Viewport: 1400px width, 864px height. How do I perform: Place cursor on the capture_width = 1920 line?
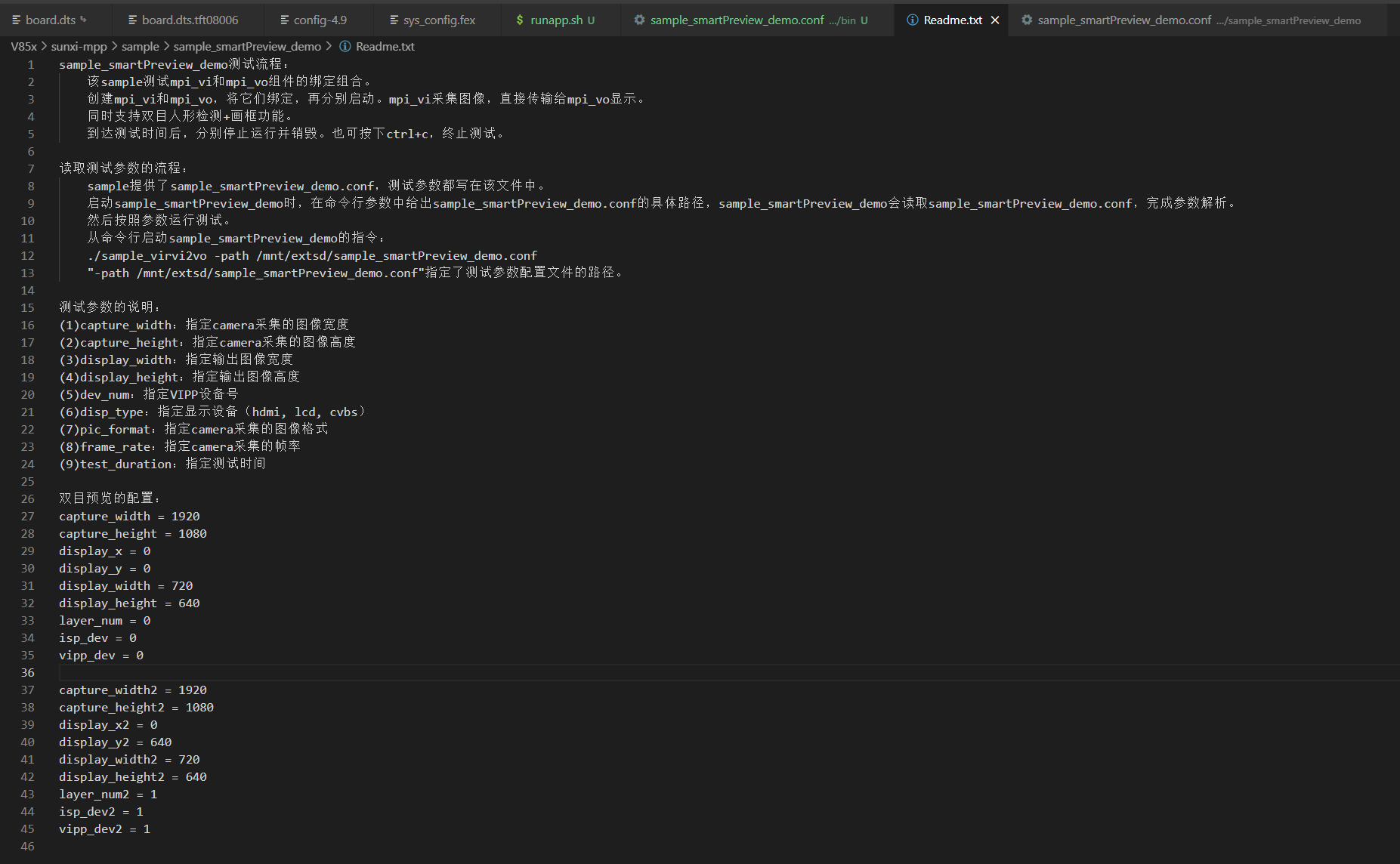click(x=129, y=517)
